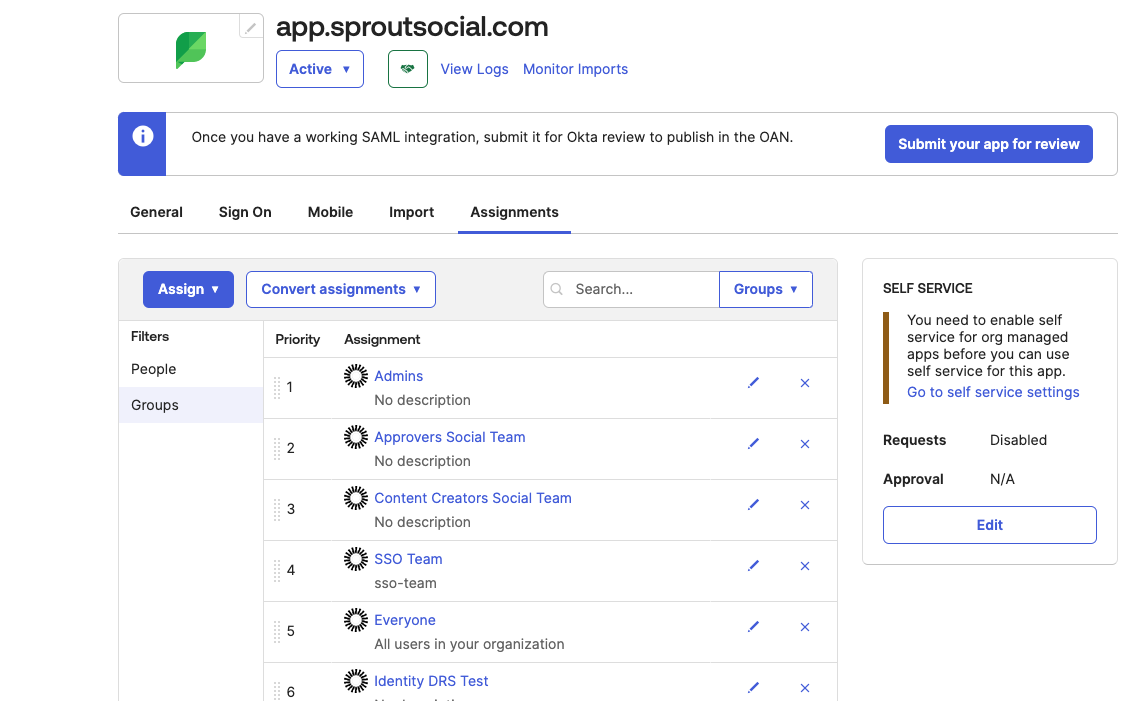This screenshot has width=1137, height=701.
Task: Click the Sprout Social leaf logo
Action: (191, 50)
